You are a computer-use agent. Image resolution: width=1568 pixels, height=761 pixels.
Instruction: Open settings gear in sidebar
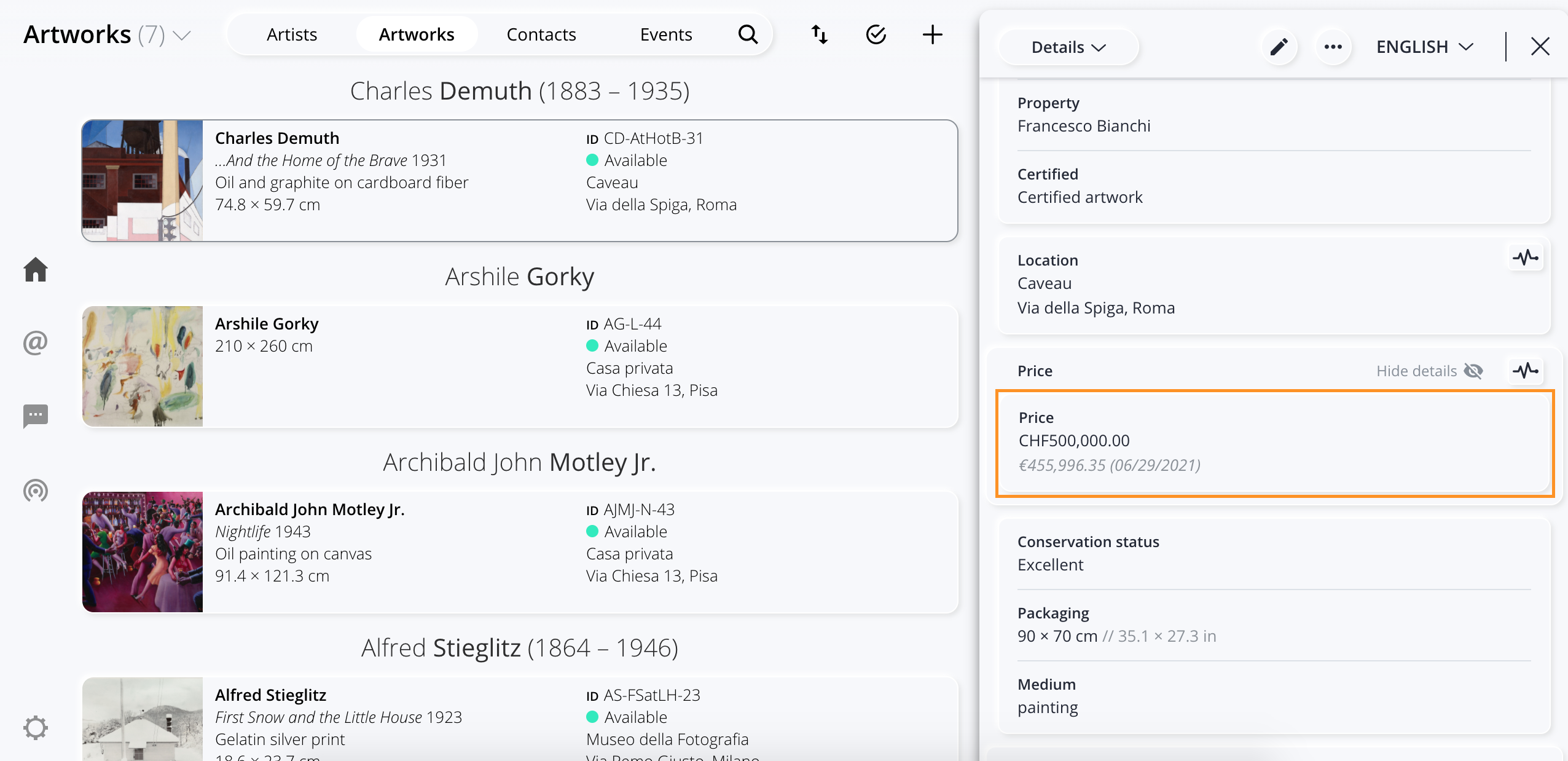click(36, 727)
